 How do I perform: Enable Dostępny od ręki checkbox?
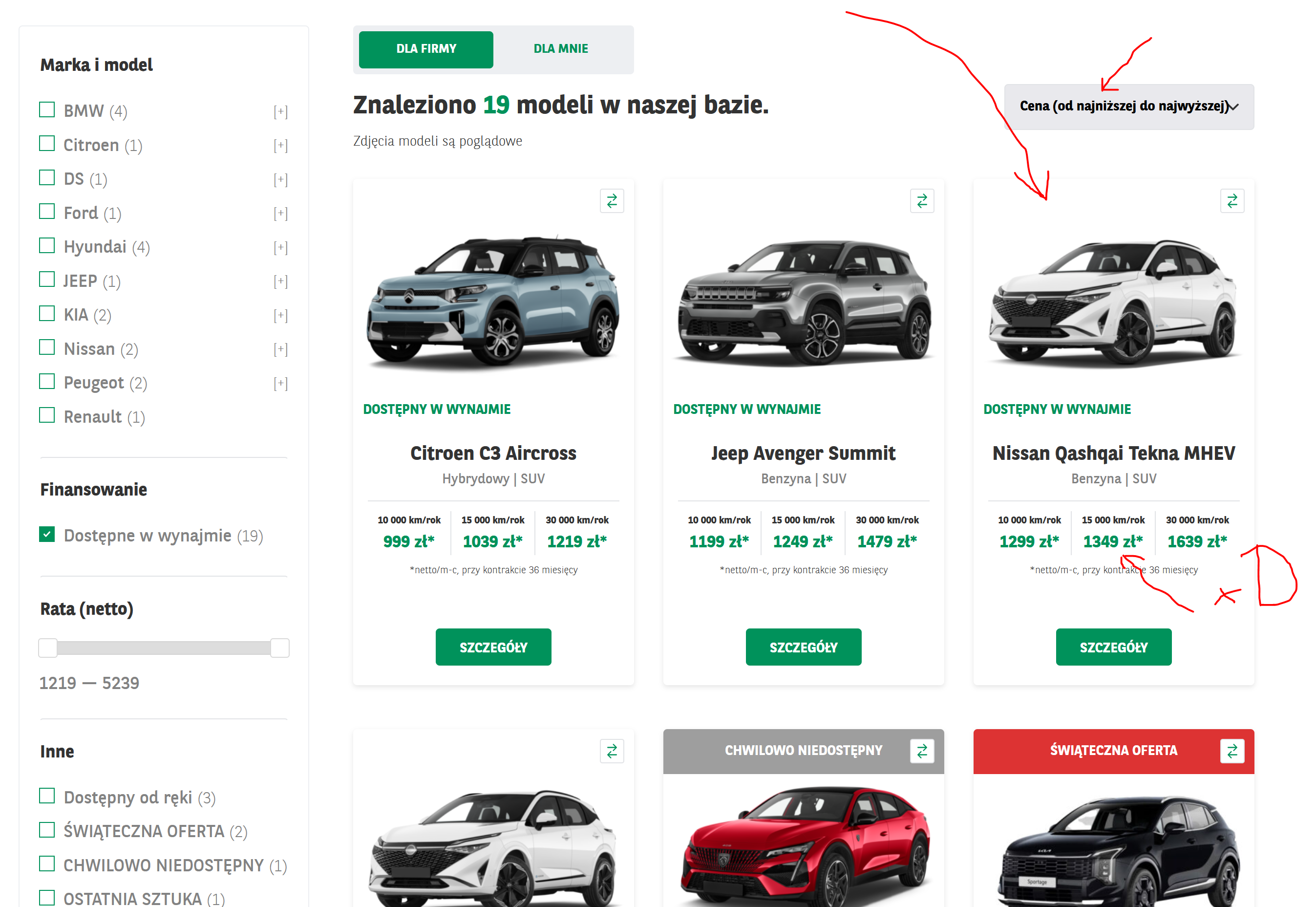[x=47, y=796]
